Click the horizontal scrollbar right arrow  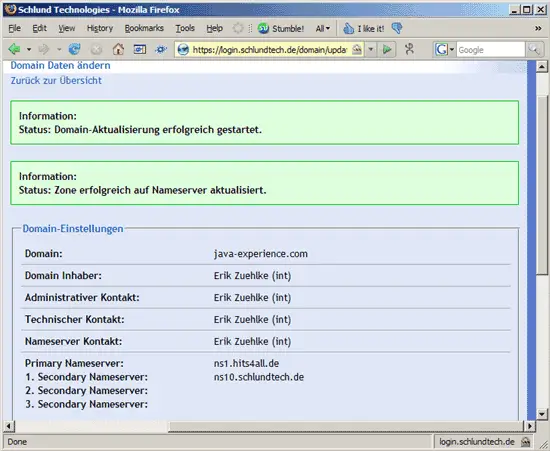pos(530,426)
